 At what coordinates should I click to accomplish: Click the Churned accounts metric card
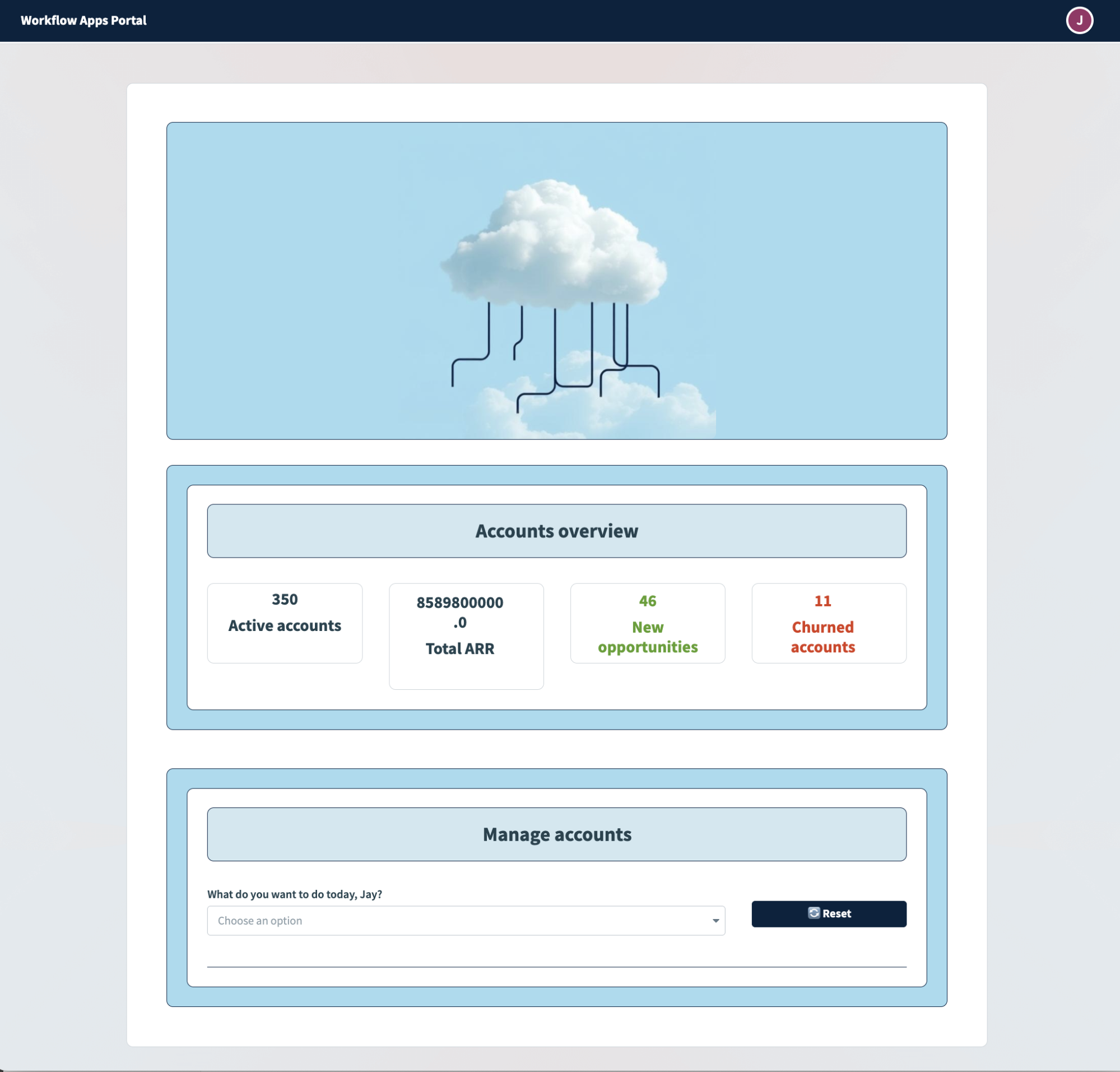click(829, 623)
